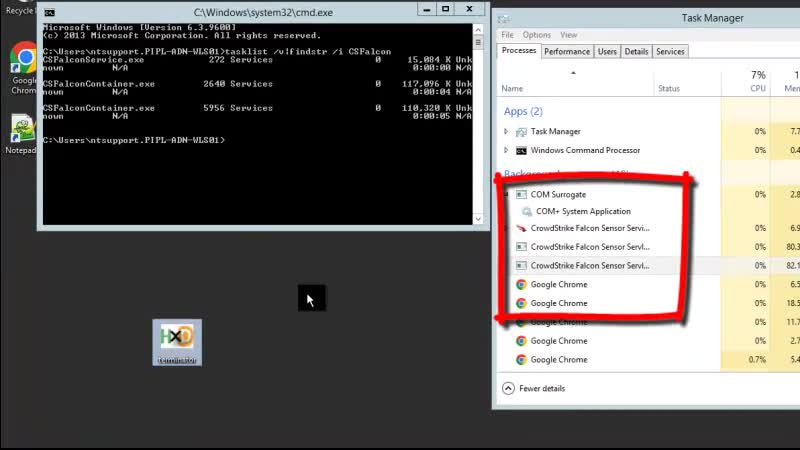Expand the Task Manager app entry

tap(506, 132)
